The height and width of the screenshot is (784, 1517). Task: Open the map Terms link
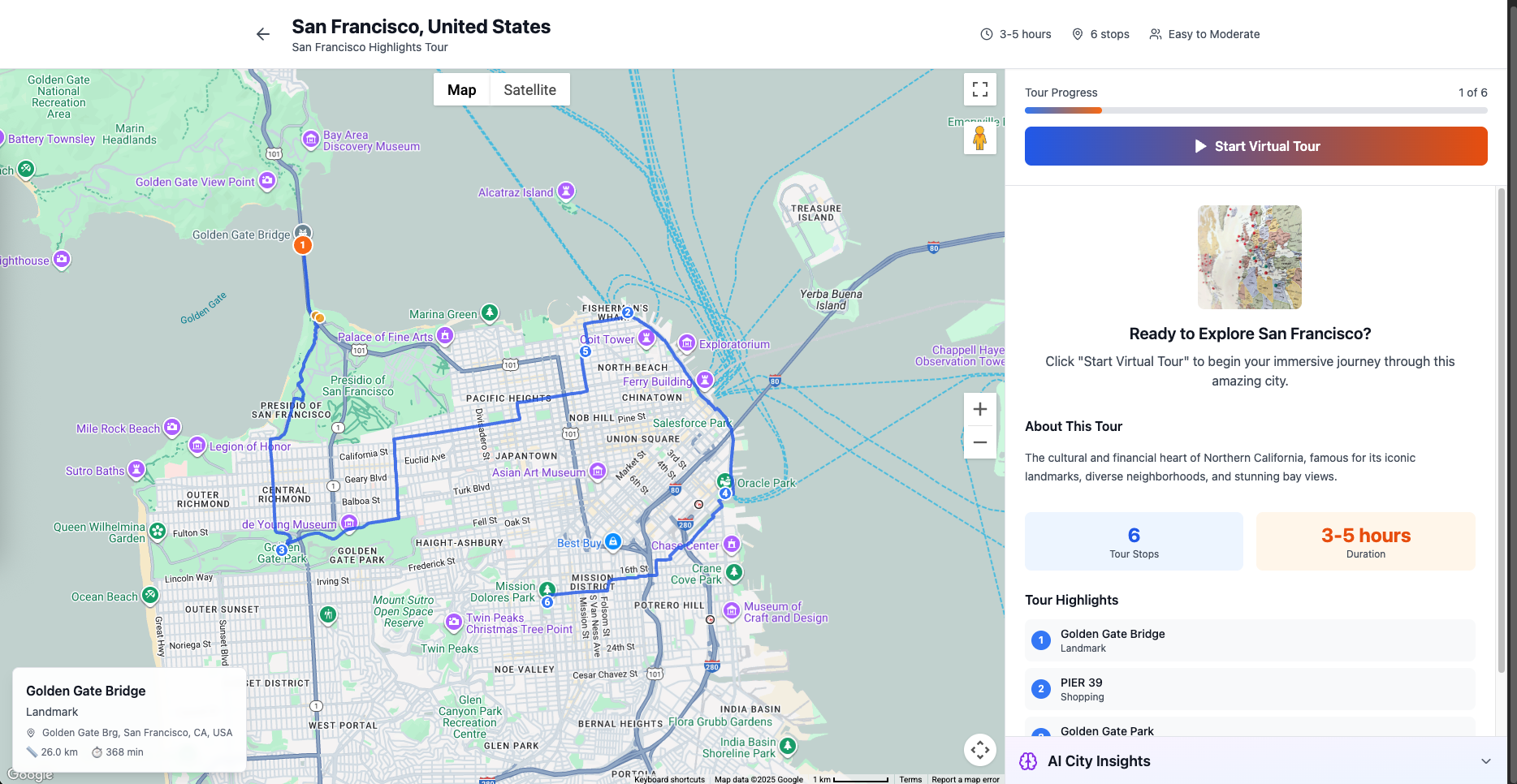pos(910,779)
